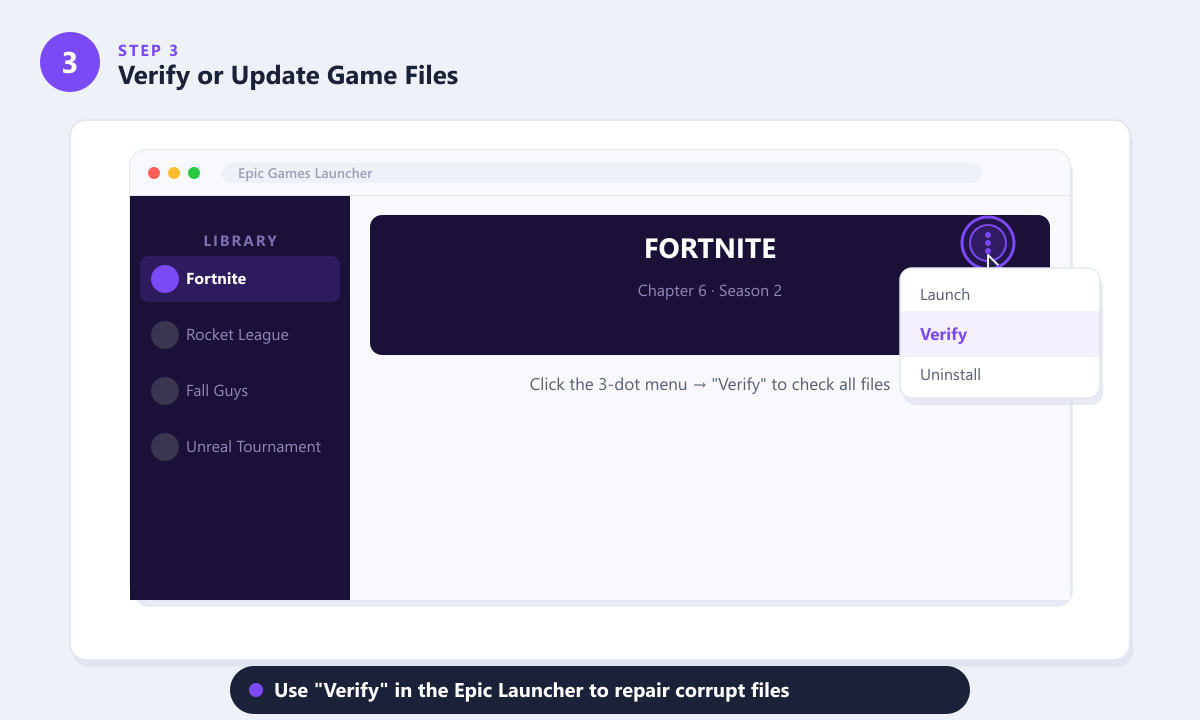This screenshot has width=1200, height=720.
Task: Select Fortnite in the library sidebar
Action: (240, 279)
